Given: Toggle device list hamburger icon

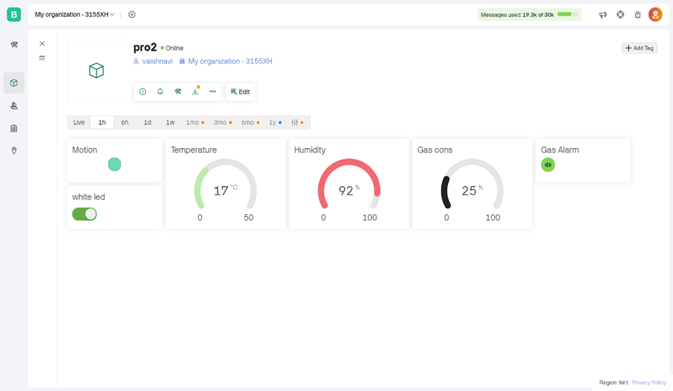Looking at the screenshot, I should [42, 58].
